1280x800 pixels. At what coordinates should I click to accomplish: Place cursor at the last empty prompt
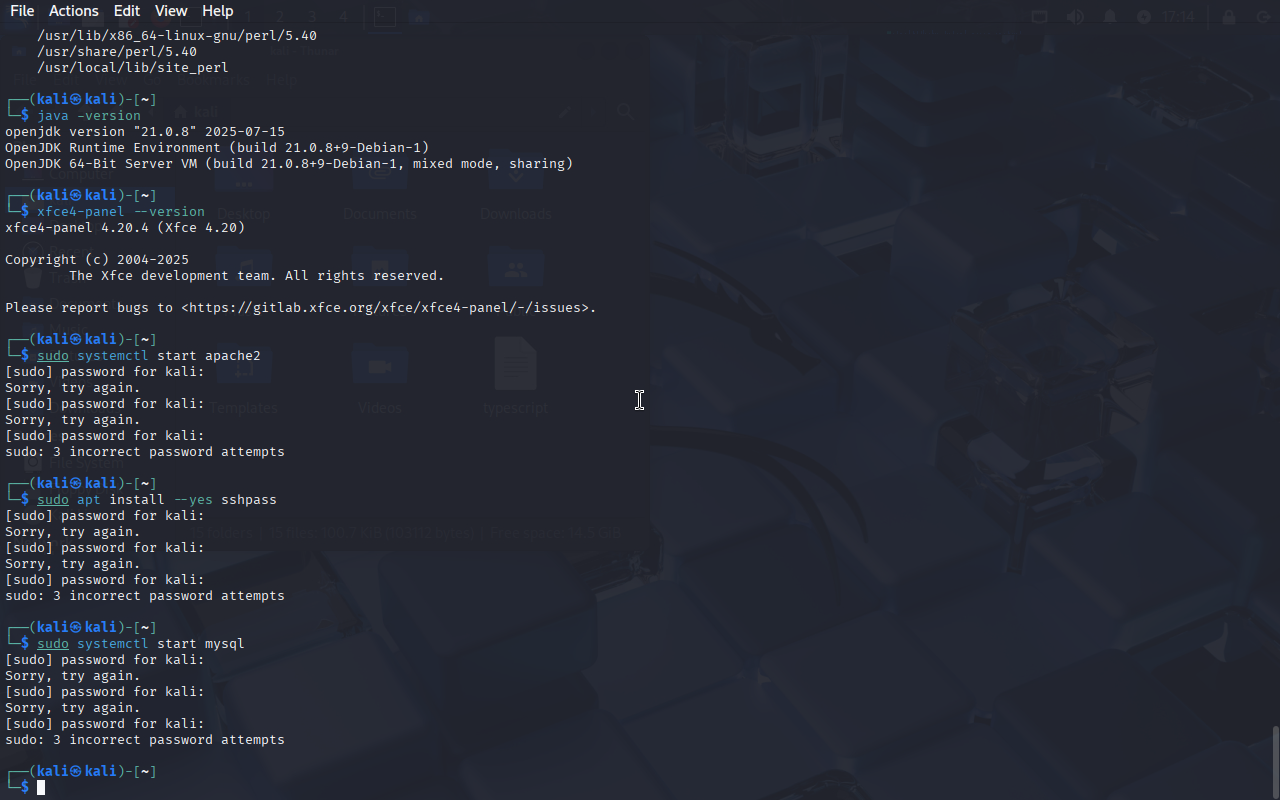tap(41, 788)
